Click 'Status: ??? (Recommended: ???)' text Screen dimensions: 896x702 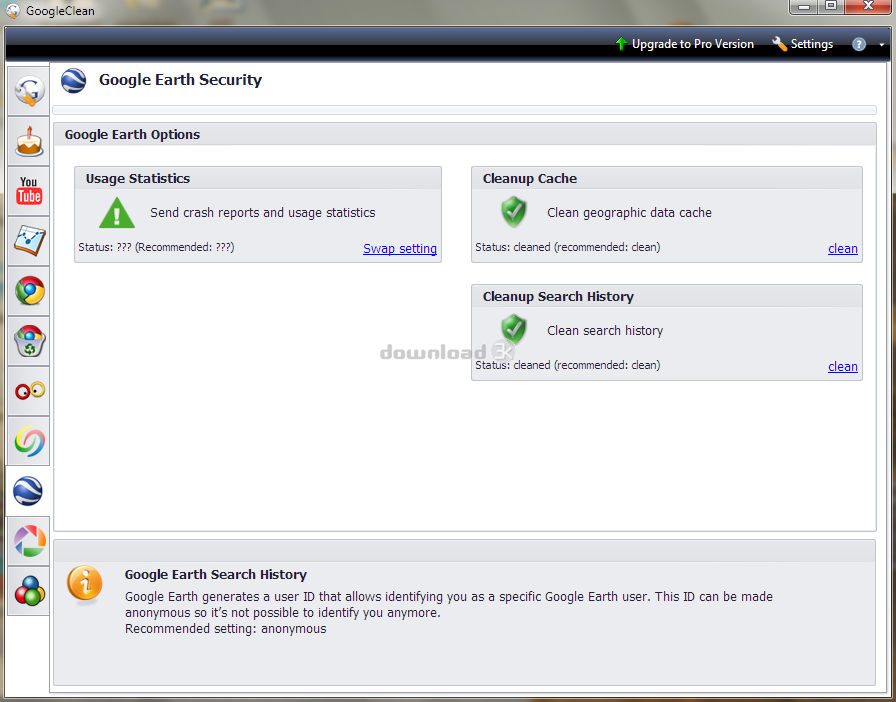[x=156, y=247]
